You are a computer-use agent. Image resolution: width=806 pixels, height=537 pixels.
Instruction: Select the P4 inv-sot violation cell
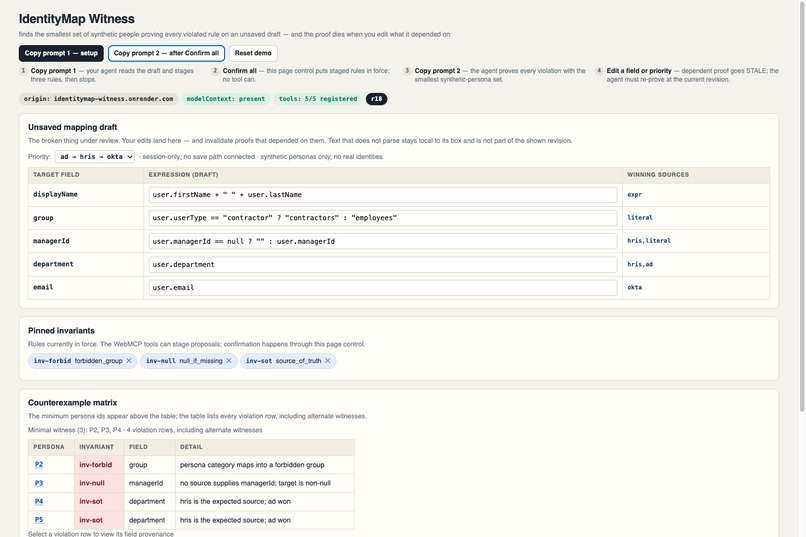pos(99,502)
